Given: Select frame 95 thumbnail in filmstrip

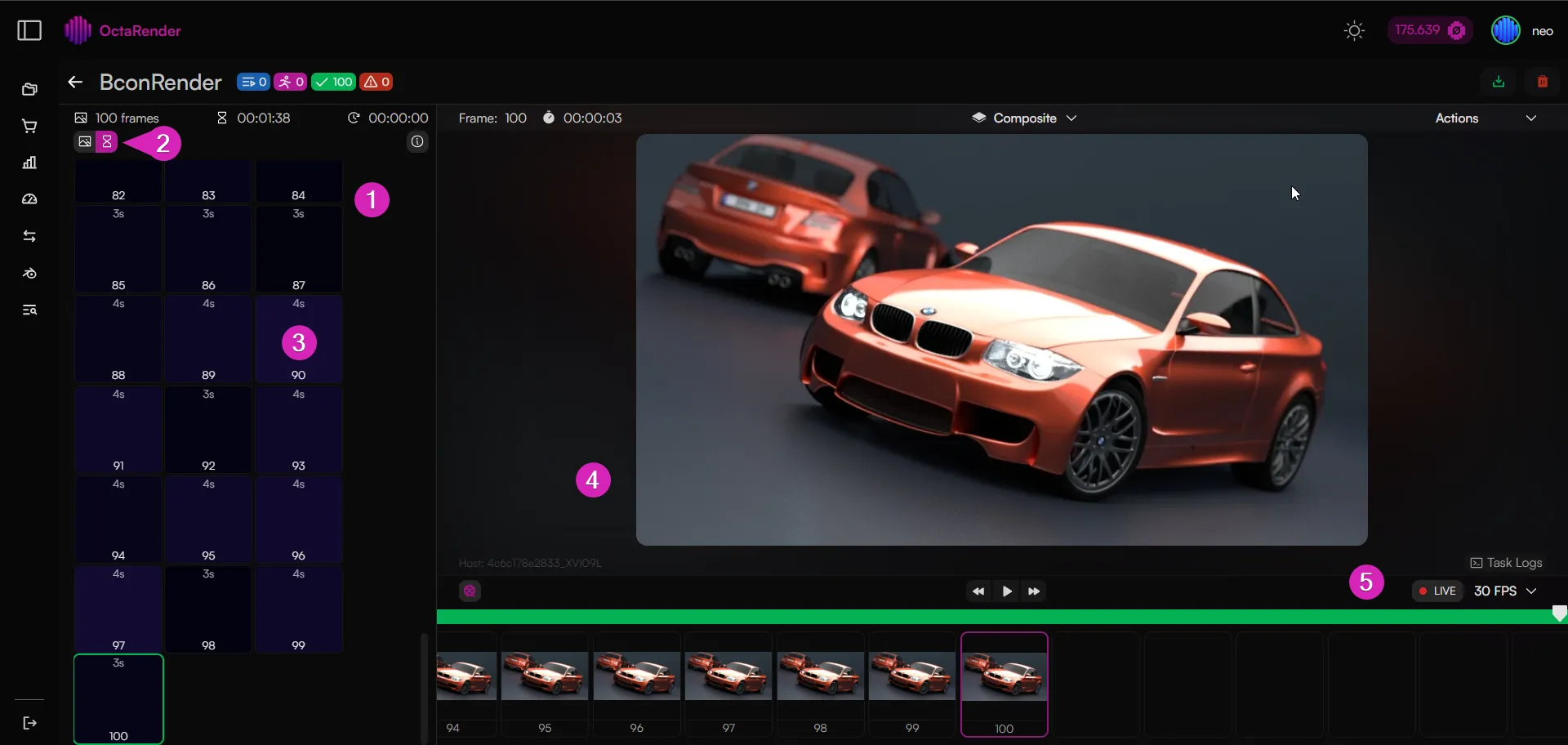Looking at the screenshot, I should pos(545,685).
